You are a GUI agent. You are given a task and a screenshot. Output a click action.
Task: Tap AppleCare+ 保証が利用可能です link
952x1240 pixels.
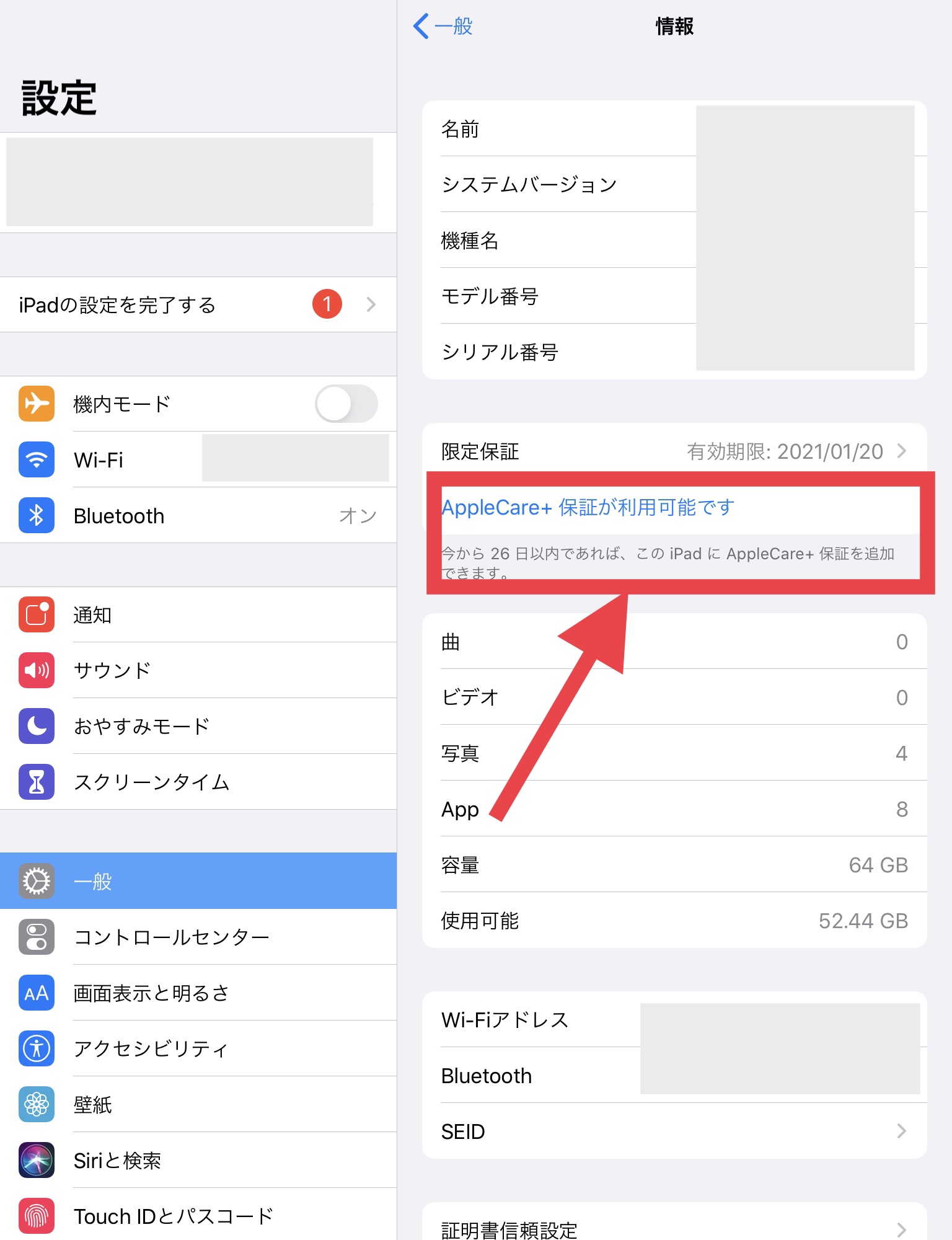pyautogui.click(x=588, y=507)
